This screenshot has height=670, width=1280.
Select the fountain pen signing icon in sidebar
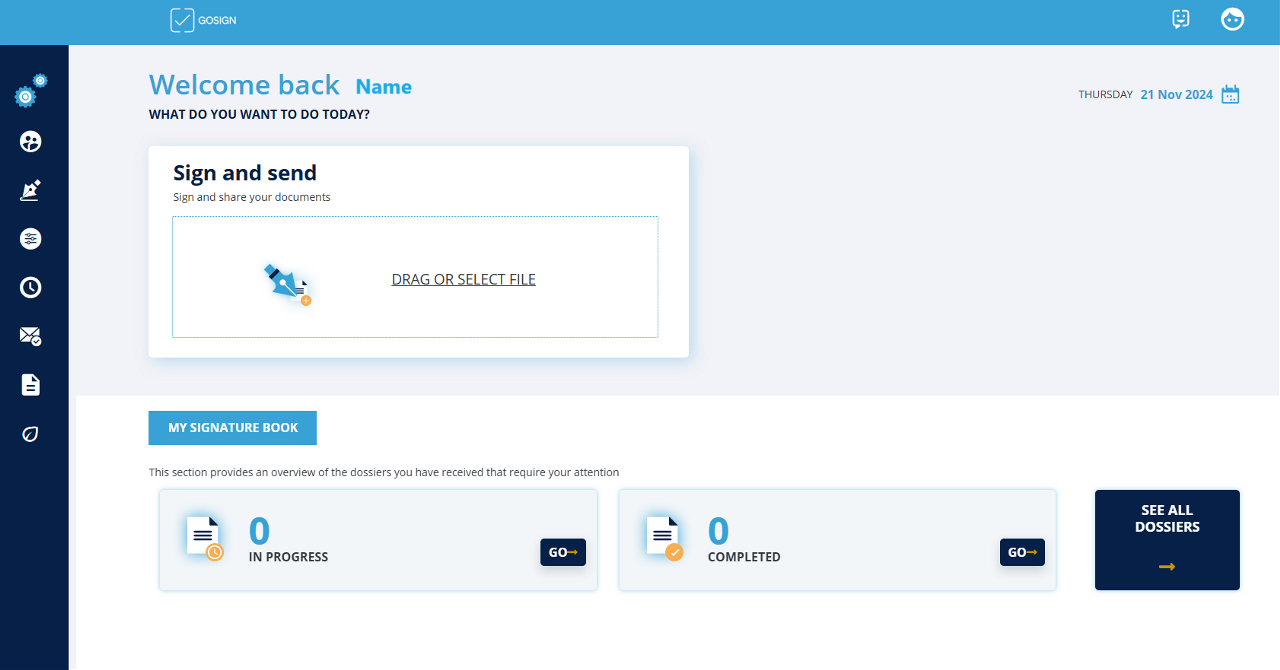31,190
